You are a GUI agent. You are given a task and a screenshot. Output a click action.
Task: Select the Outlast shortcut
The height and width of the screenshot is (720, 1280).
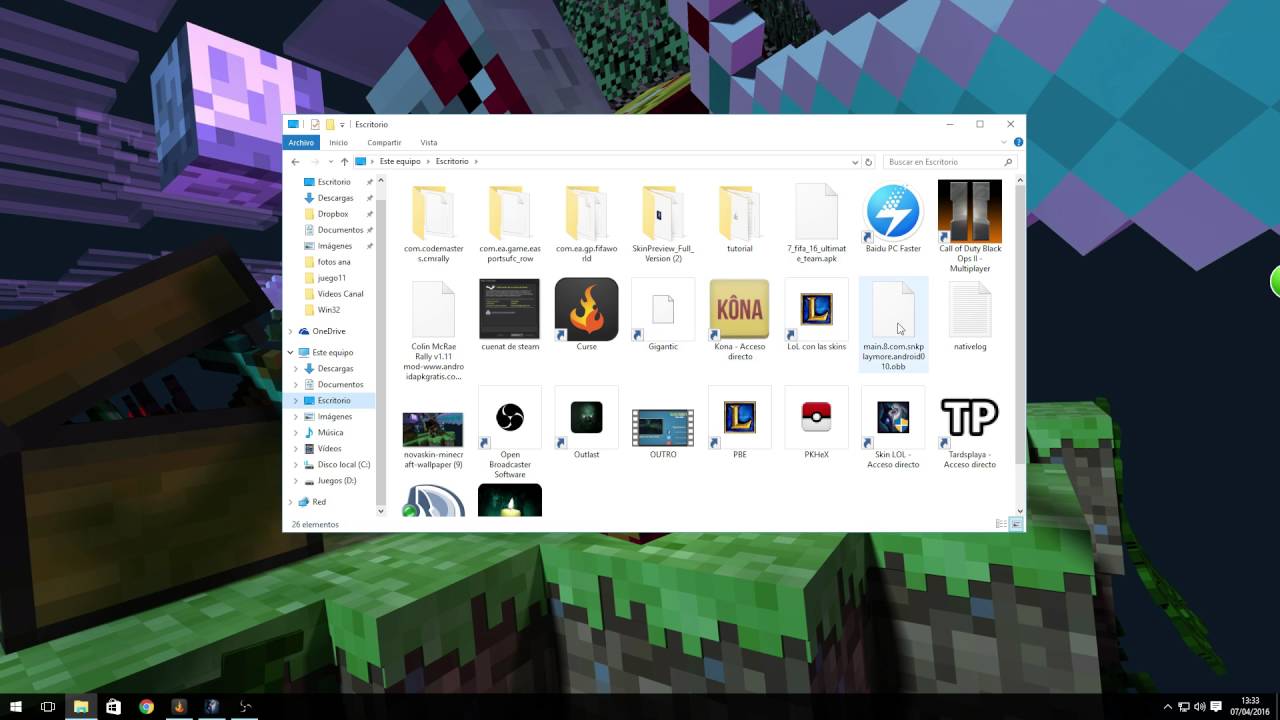click(587, 423)
